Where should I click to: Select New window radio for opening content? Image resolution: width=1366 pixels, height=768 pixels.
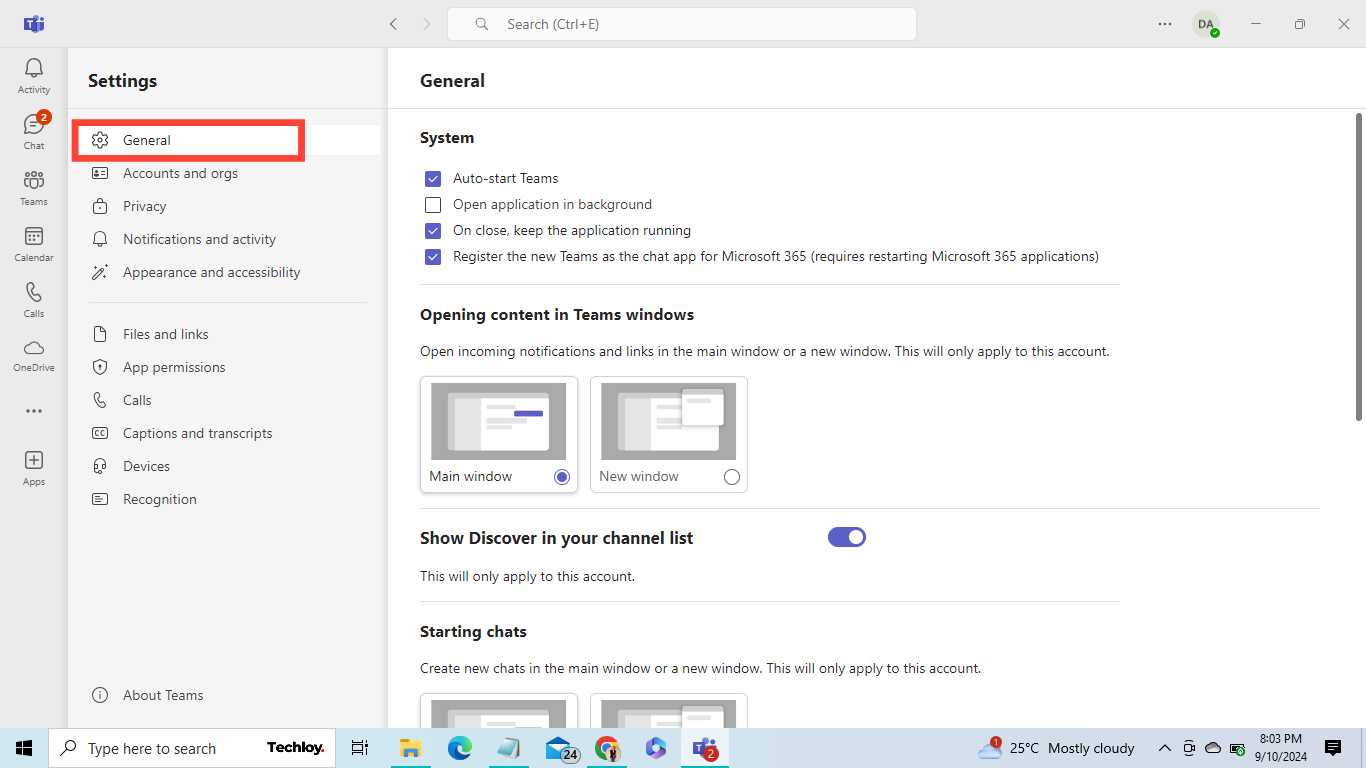[732, 477]
